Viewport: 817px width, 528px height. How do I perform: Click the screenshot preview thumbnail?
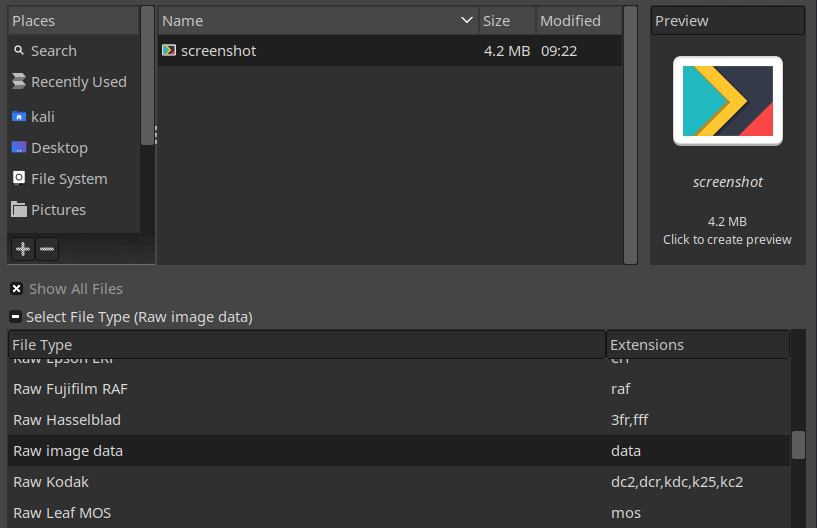[727, 101]
